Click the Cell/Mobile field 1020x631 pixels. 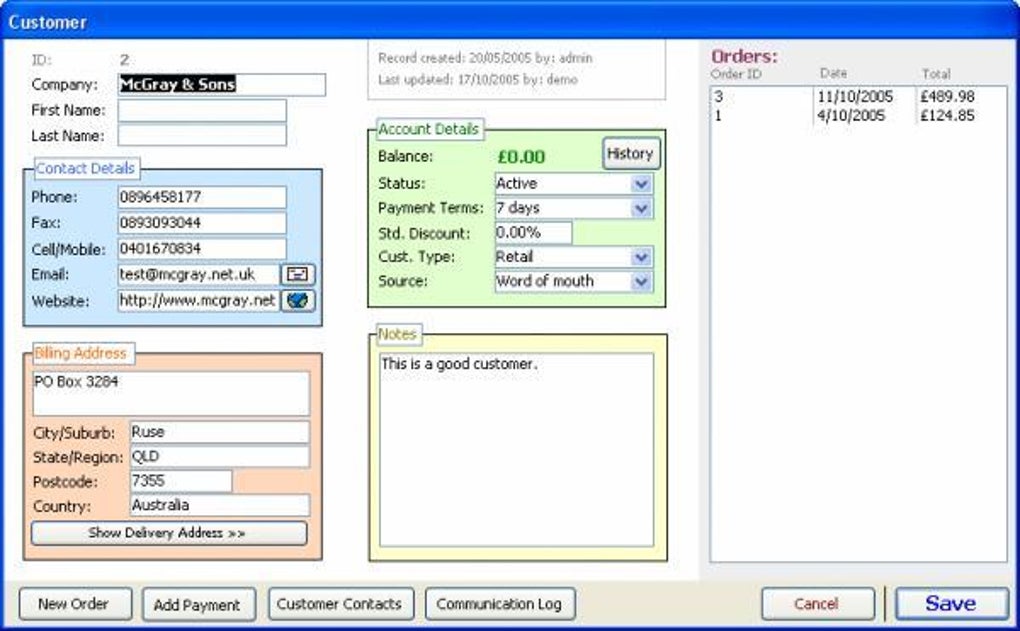pyautogui.click(x=202, y=249)
